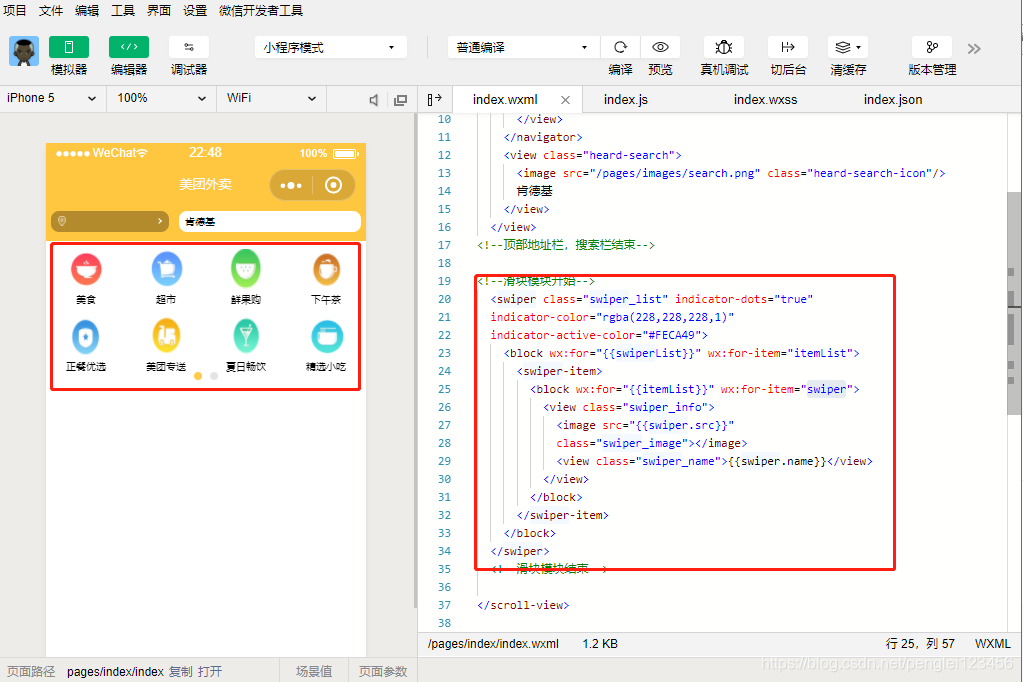Click the WXML language mode indicator
This screenshot has height=682, width=1023.
[992, 644]
